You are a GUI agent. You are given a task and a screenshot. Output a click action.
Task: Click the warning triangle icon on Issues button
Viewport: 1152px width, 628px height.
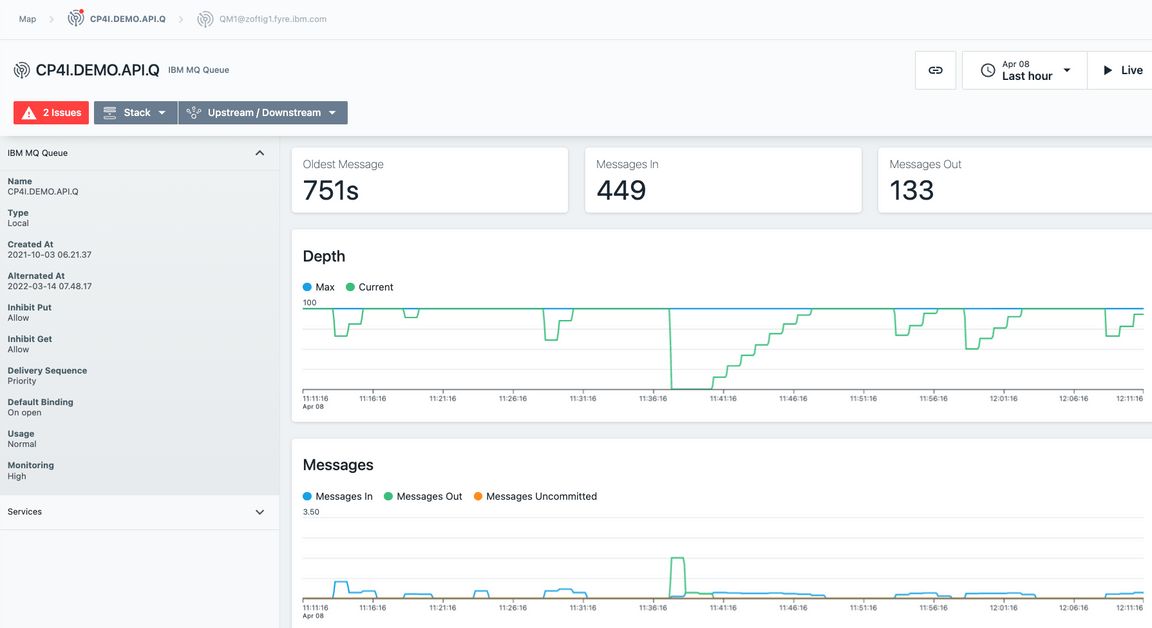click(x=29, y=112)
